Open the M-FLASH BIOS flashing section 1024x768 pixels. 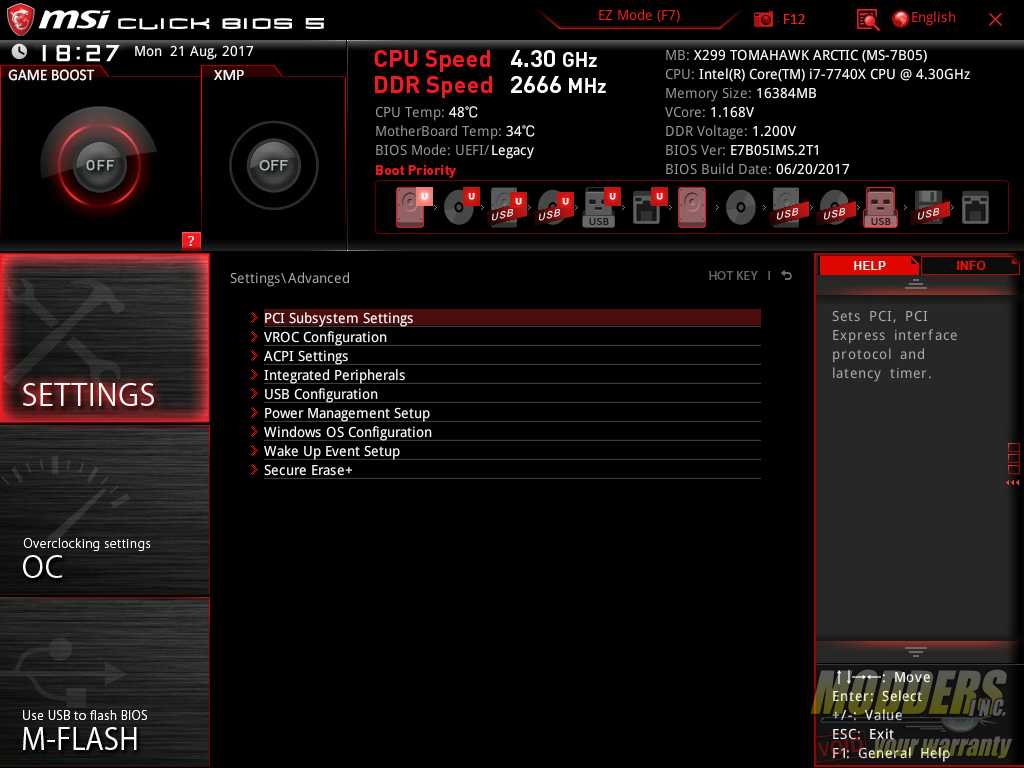click(x=104, y=682)
